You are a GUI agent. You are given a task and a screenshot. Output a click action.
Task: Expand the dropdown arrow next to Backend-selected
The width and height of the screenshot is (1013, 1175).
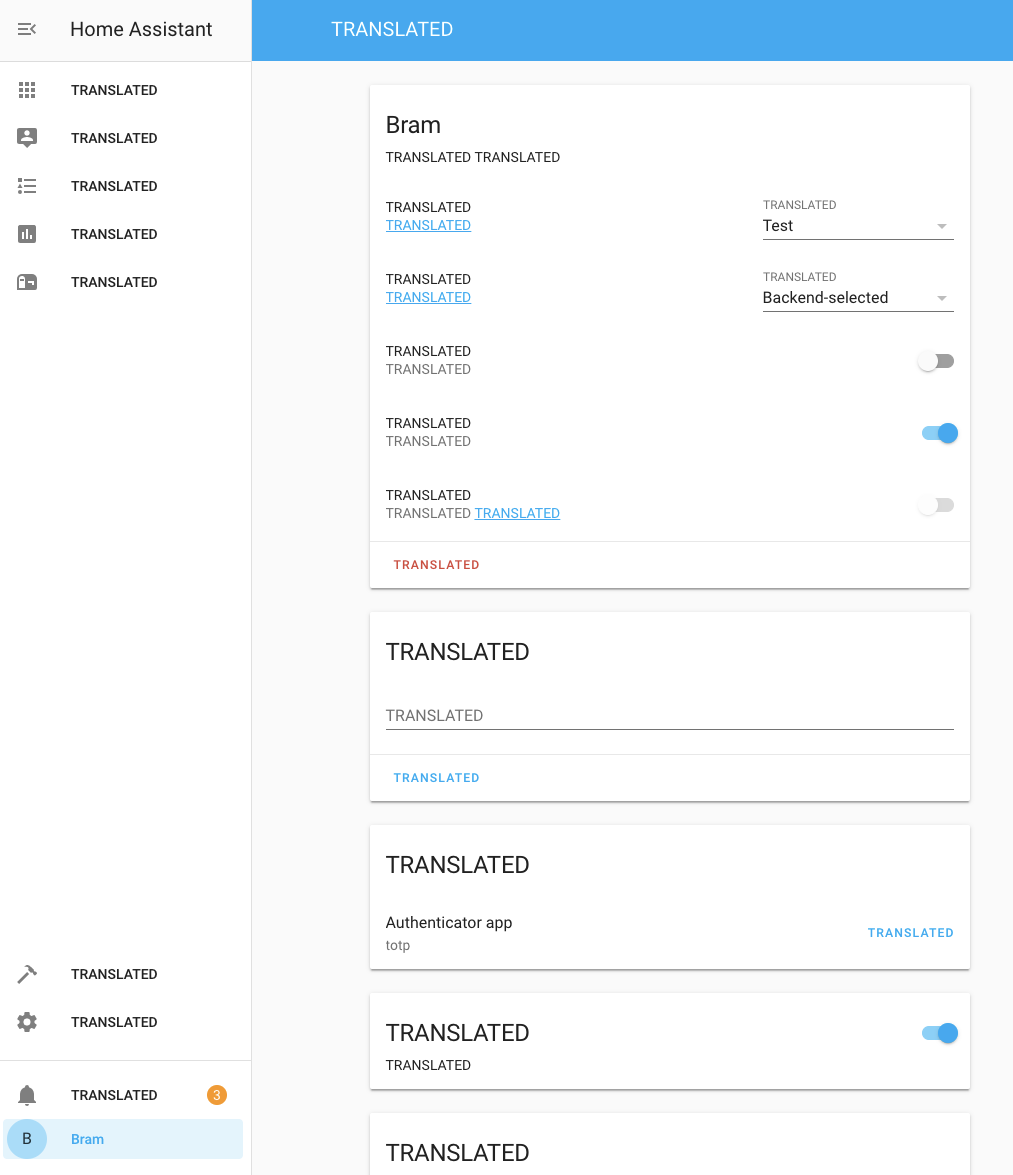point(941,297)
